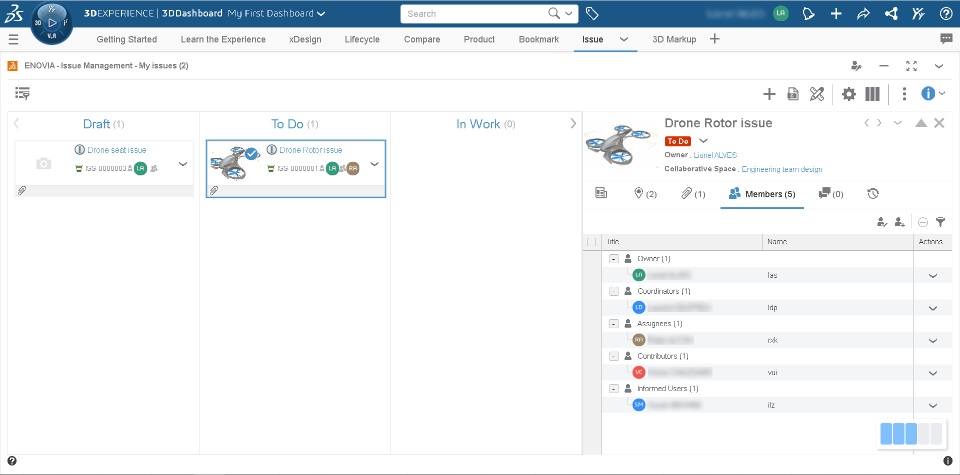Collapse the Assignees group
This screenshot has width=960, height=475.
point(614,324)
